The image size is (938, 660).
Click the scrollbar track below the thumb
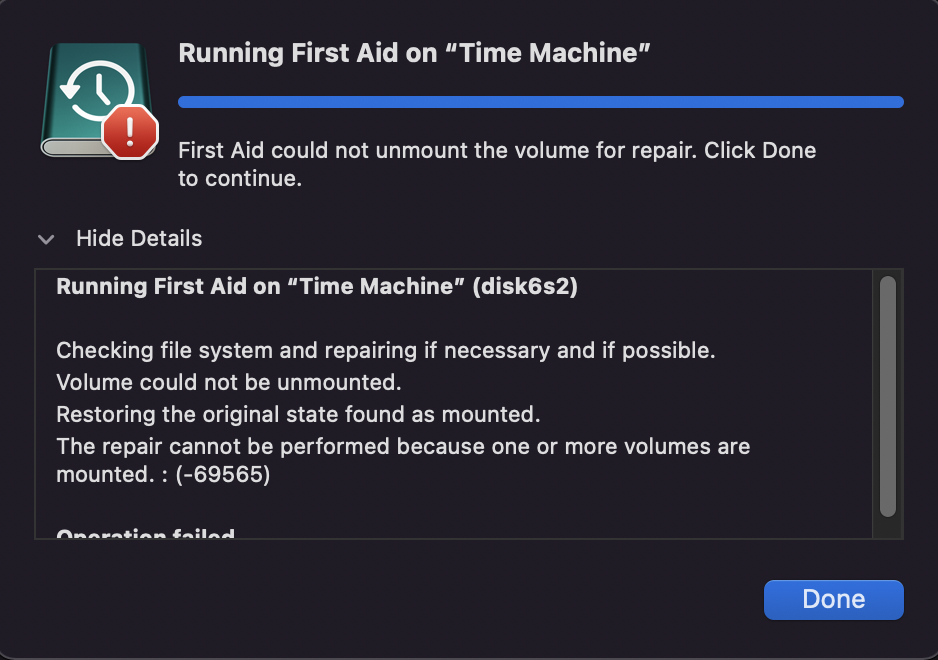[887, 528]
